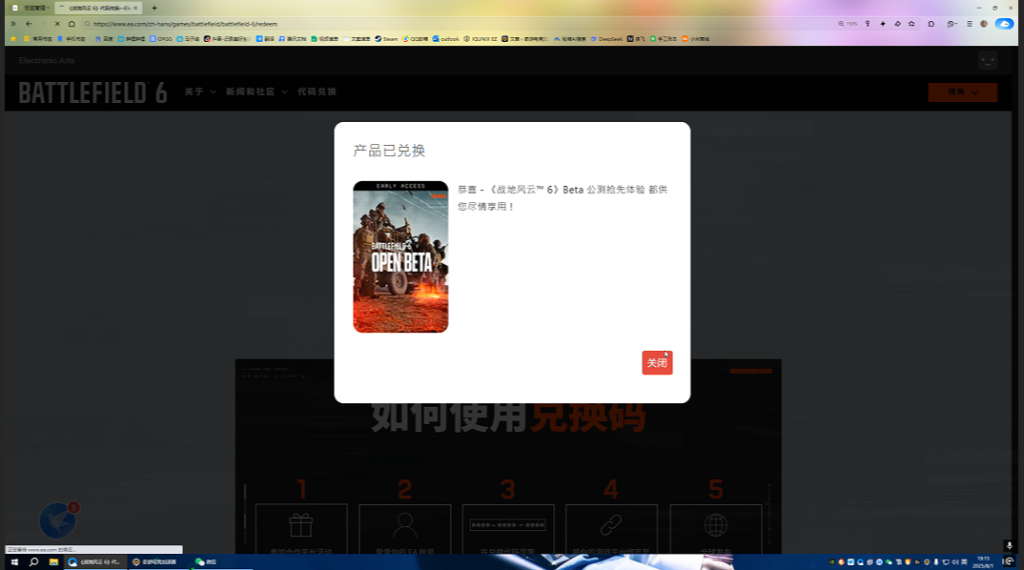Click the globe icon under step 5

(x=715, y=525)
